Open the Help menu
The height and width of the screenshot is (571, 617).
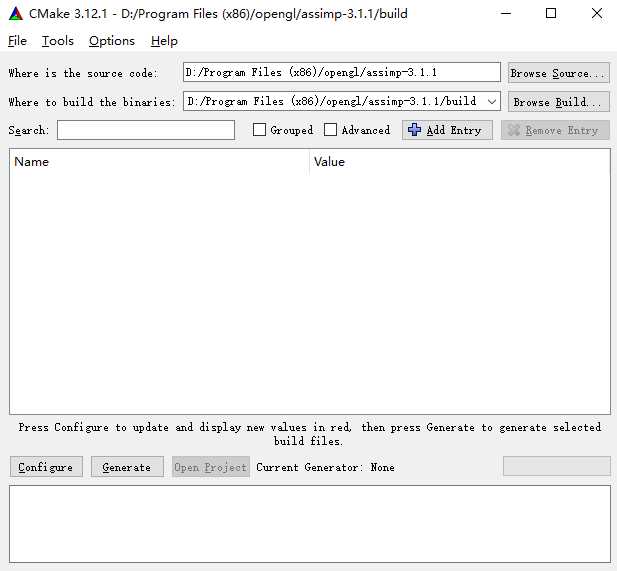(x=164, y=41)
